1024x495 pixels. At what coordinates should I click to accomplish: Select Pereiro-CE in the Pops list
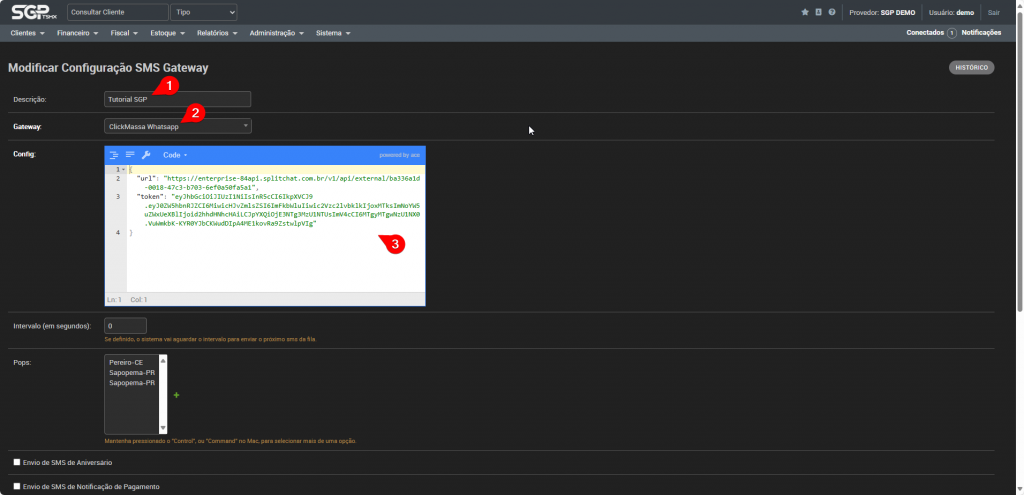126,361
